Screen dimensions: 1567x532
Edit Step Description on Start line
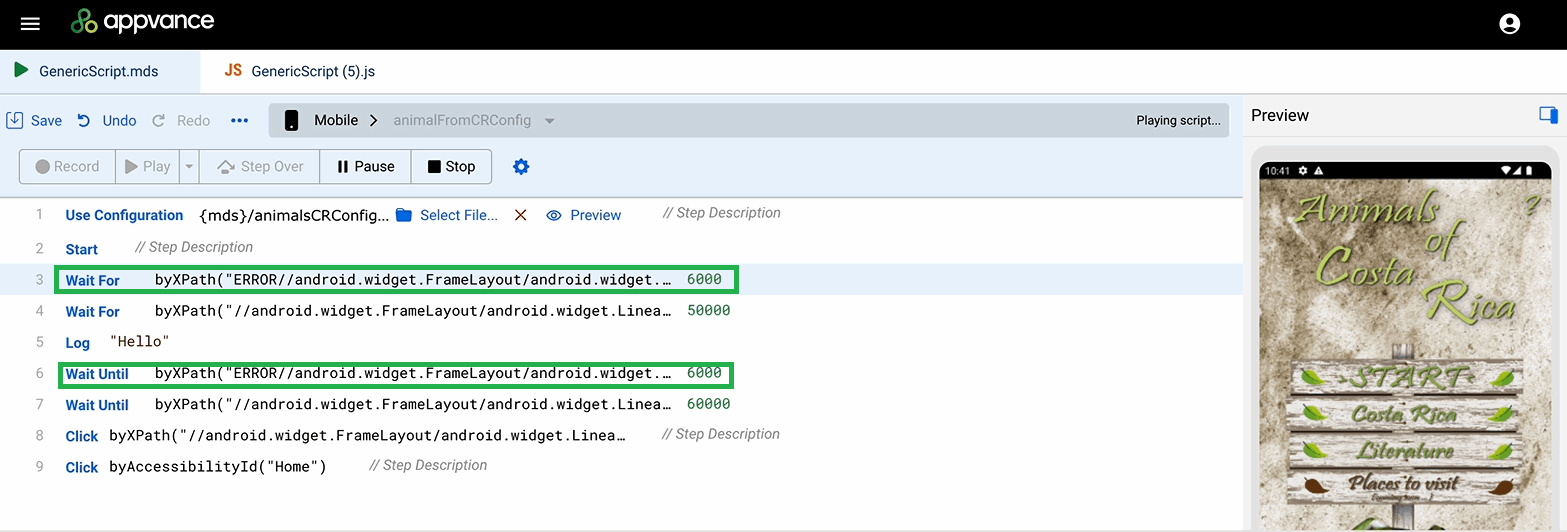(194, 247)
